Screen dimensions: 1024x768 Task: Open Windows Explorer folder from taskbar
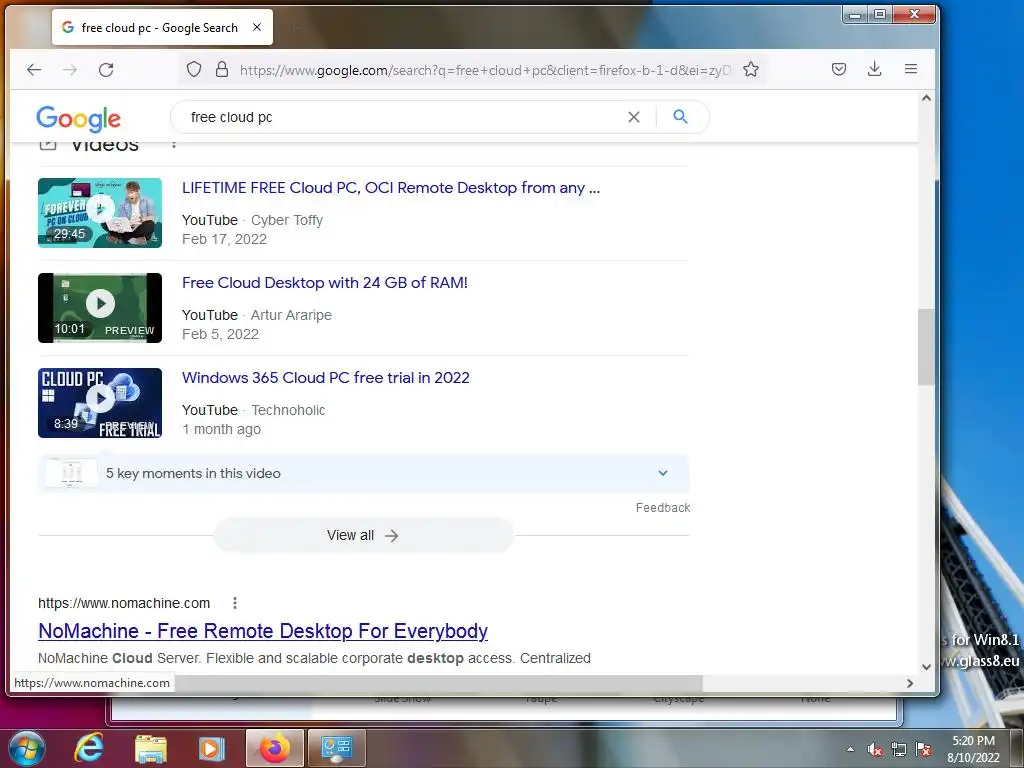point(151,748)
